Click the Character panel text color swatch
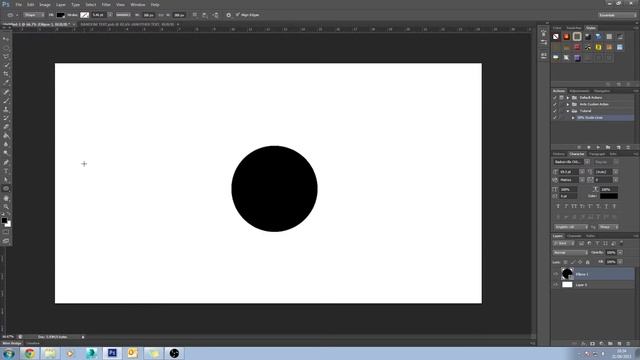The height and width of the screenshot is (360, 640). tap(609, 196)
